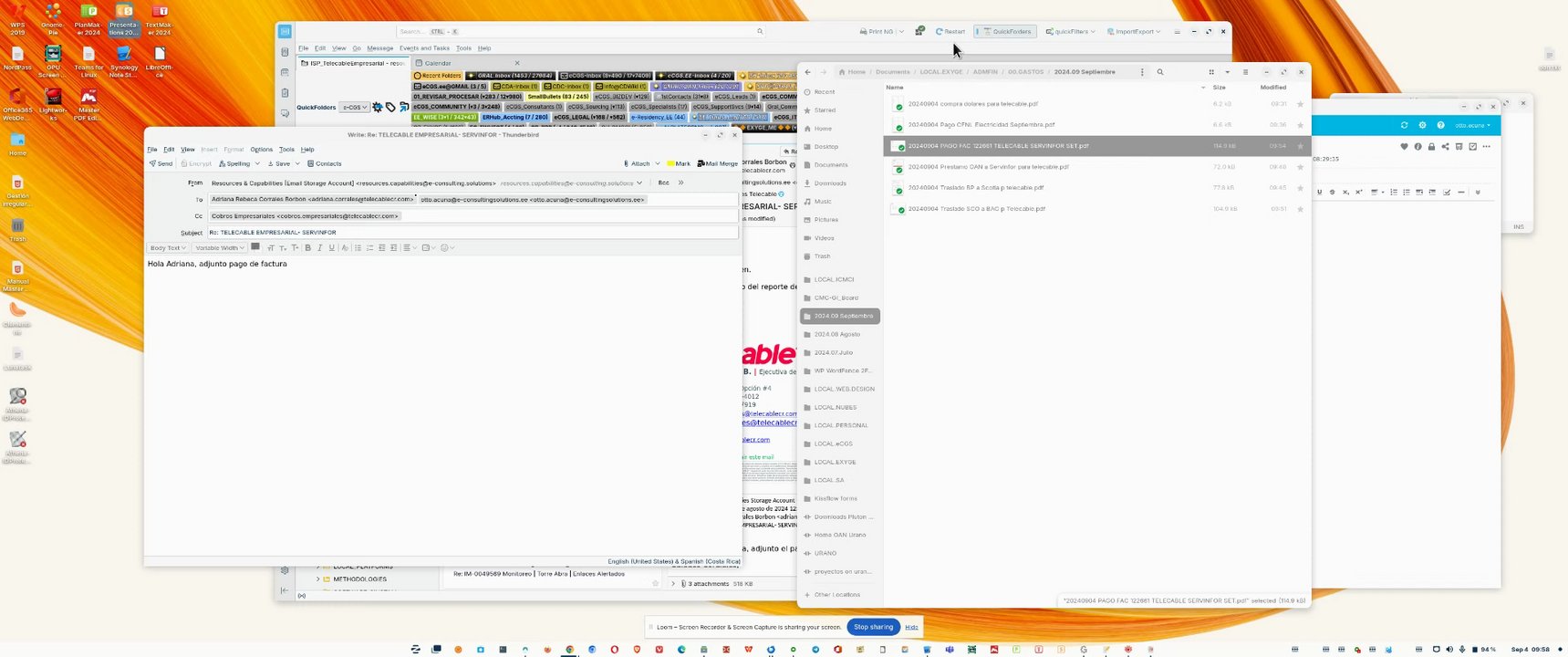Open Starred in file manager sidebar
This screenshot has height=657, width=1568.
pos(825,110)
